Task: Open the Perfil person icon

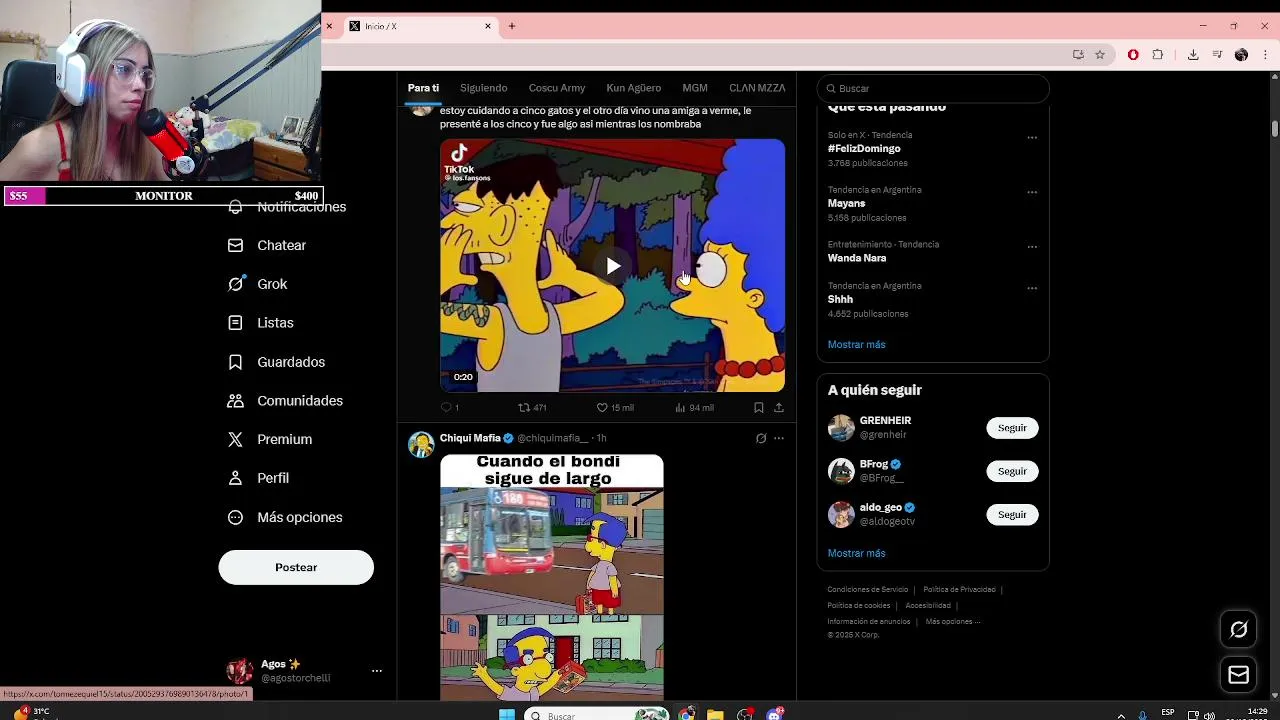Action: [235, 478]
